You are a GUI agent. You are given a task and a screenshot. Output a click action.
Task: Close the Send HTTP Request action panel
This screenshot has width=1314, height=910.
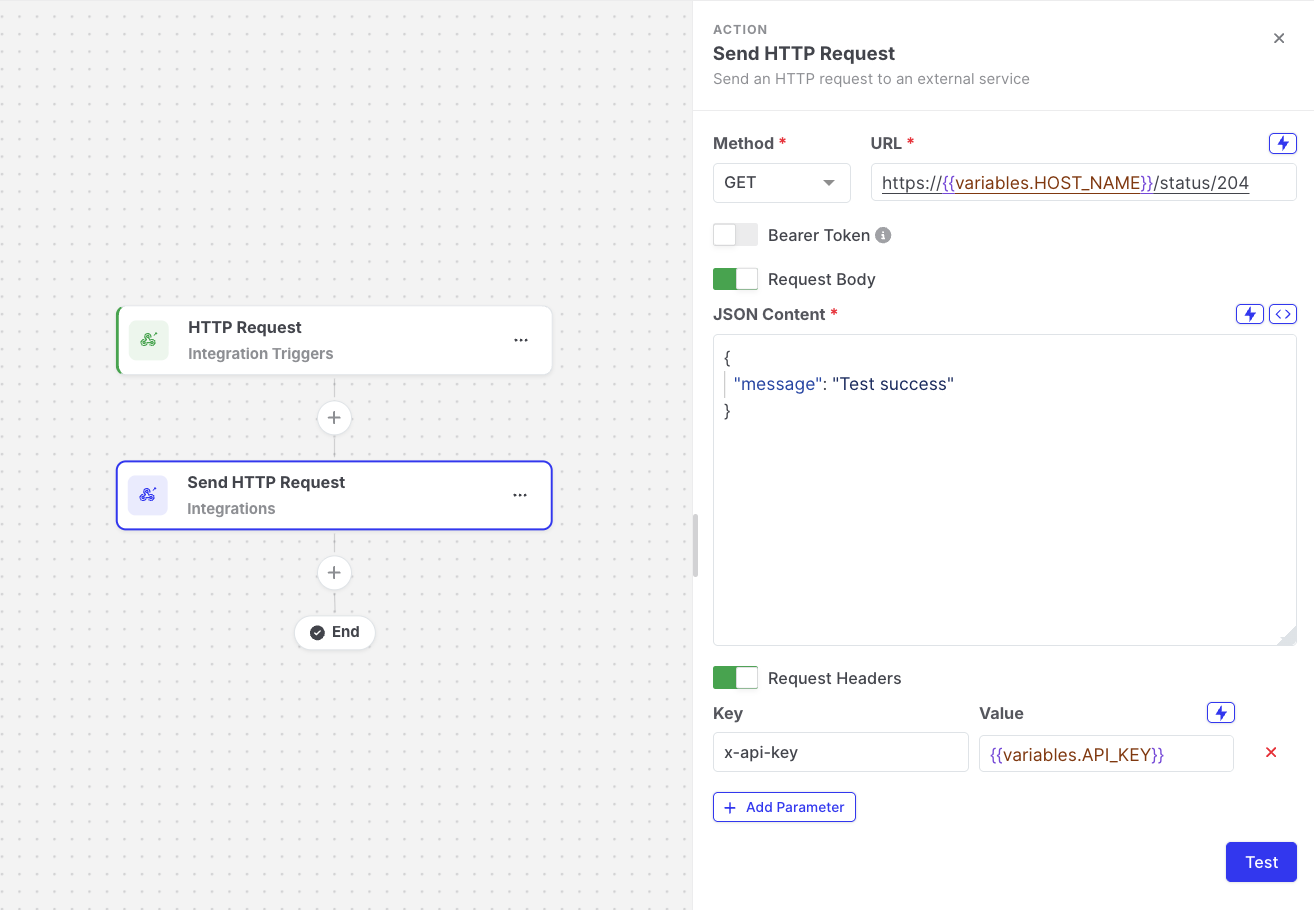[x=1279, y=38]
